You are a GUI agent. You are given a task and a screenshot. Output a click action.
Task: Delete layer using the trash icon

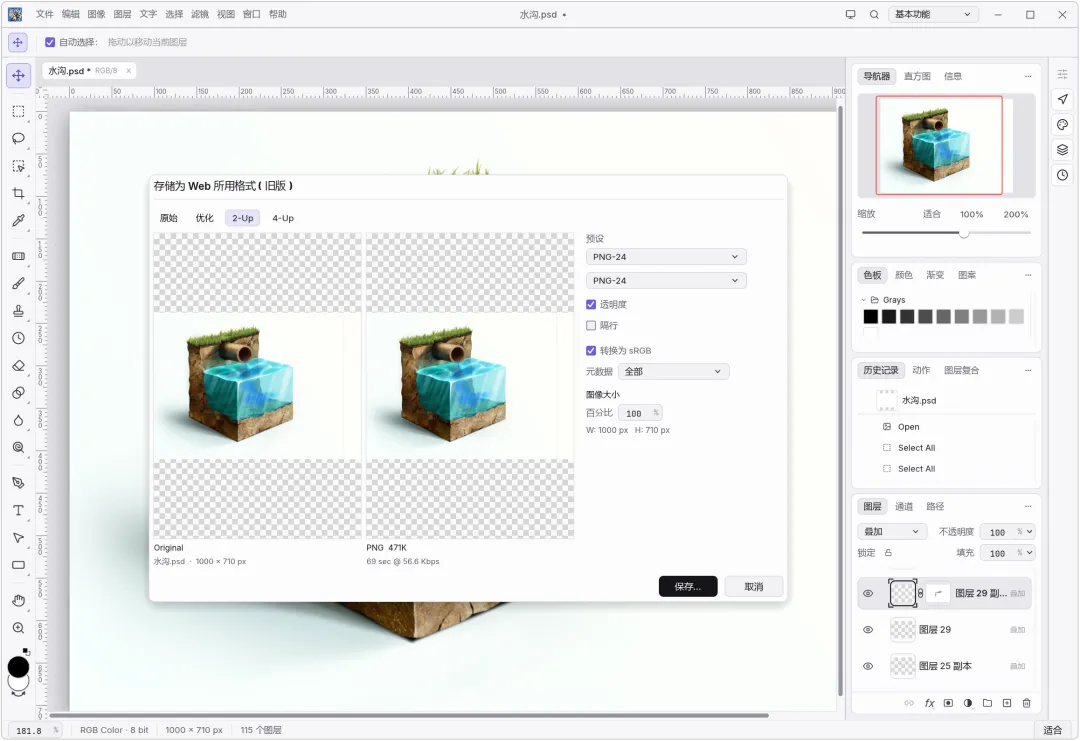(1026, 703)
